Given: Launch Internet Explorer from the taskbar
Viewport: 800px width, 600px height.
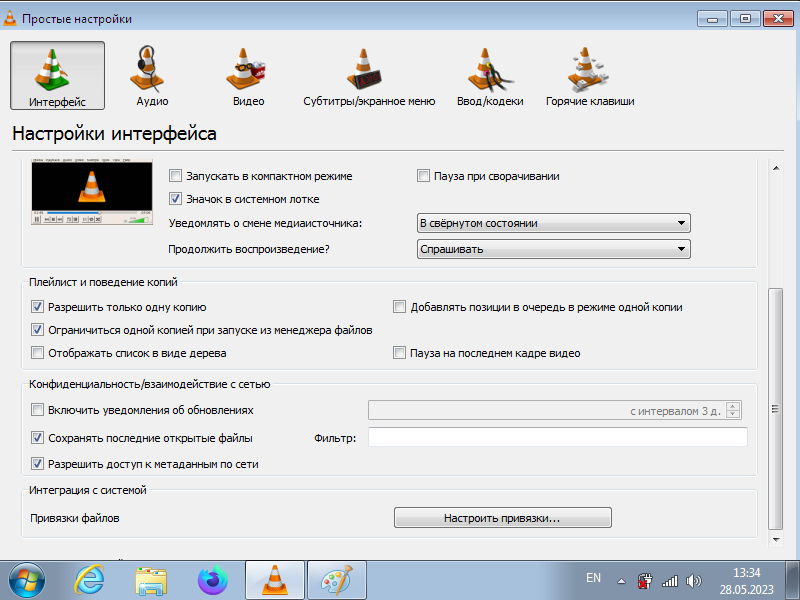Looking at the screenshot, I should (x=89, y=580).
